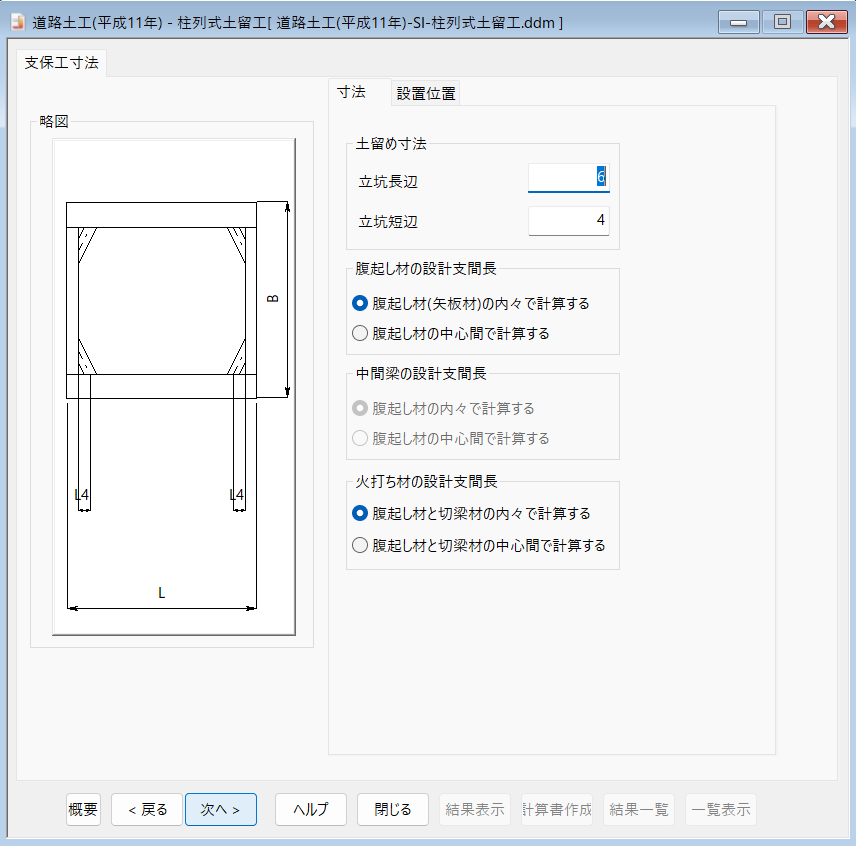Click the B dimension label in diagram
The height and width of the screenshot is (846, 856).
coord(273,299)
